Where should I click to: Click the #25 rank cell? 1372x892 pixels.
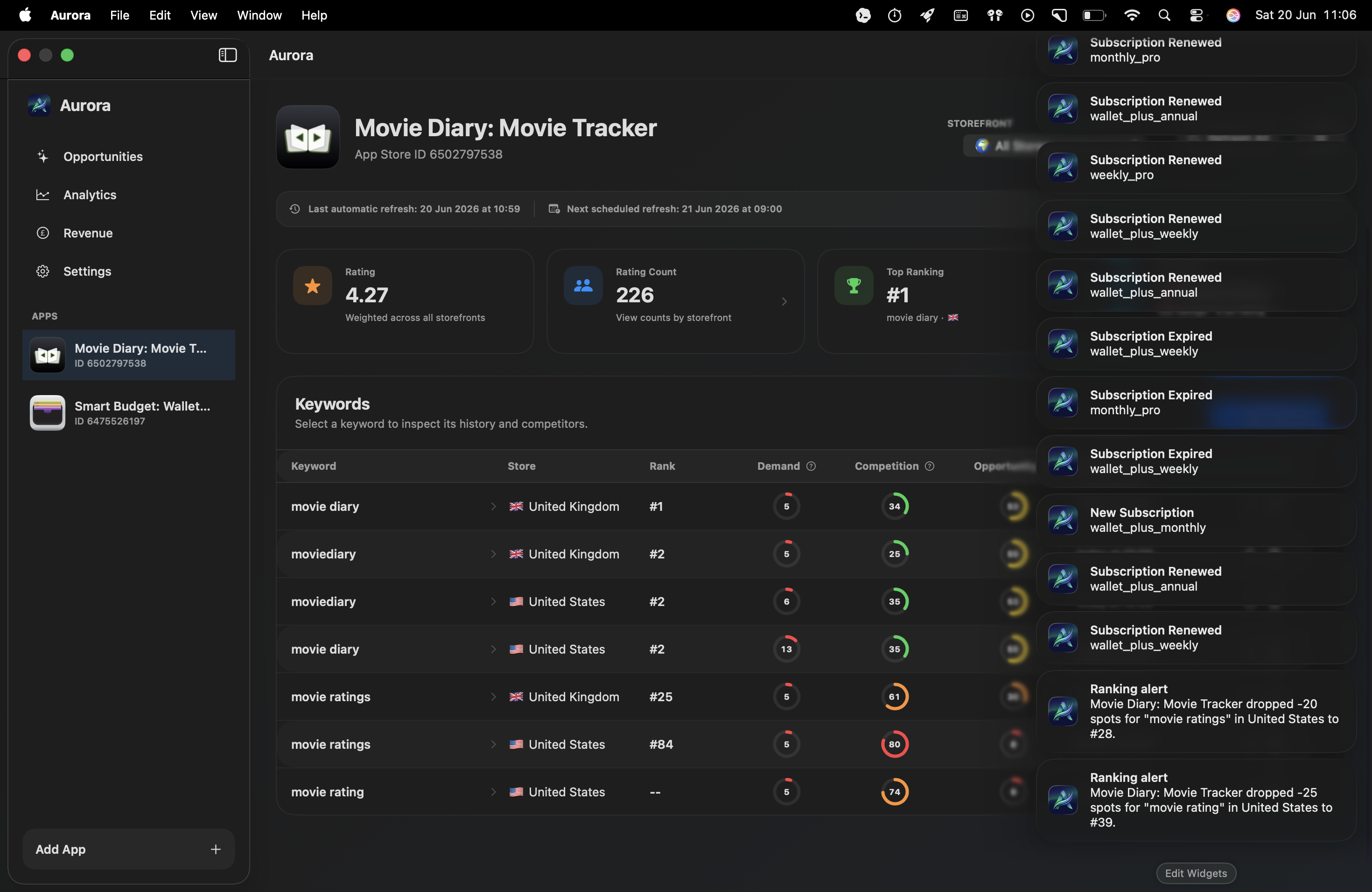pos(661,697)
